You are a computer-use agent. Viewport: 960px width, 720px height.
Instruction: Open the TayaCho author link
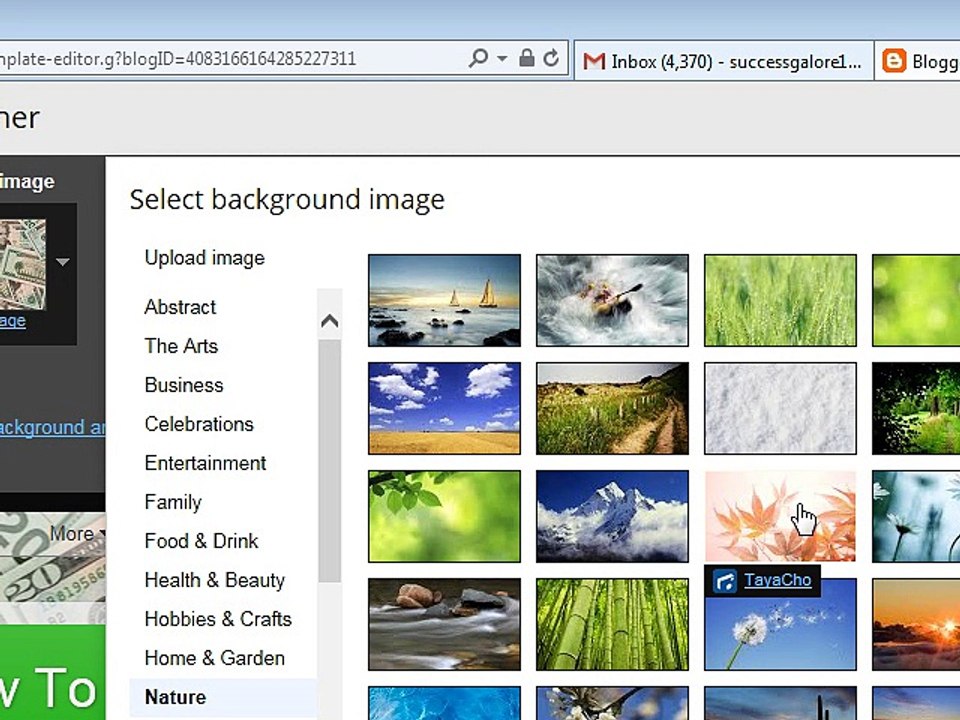[x=778, y=580]
